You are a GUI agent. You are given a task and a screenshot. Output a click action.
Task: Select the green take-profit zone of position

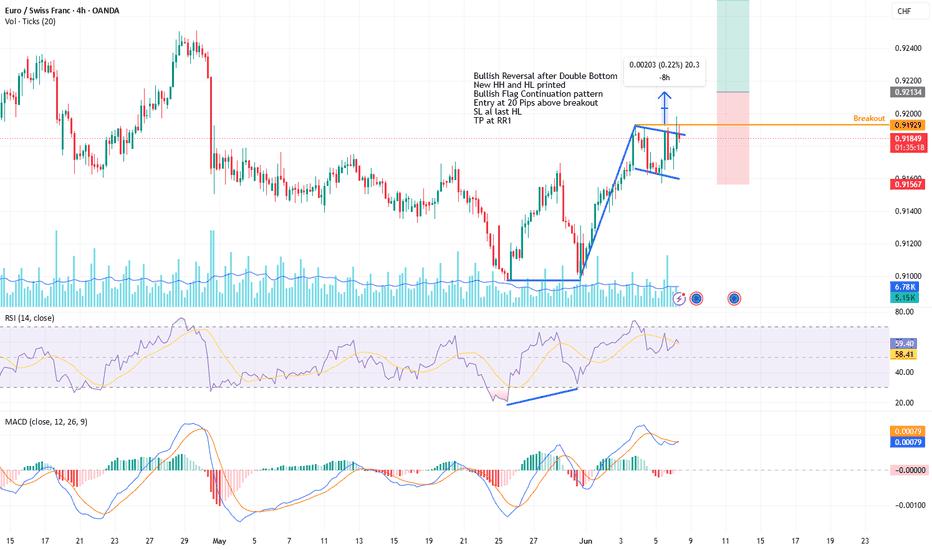coord(733,46)
